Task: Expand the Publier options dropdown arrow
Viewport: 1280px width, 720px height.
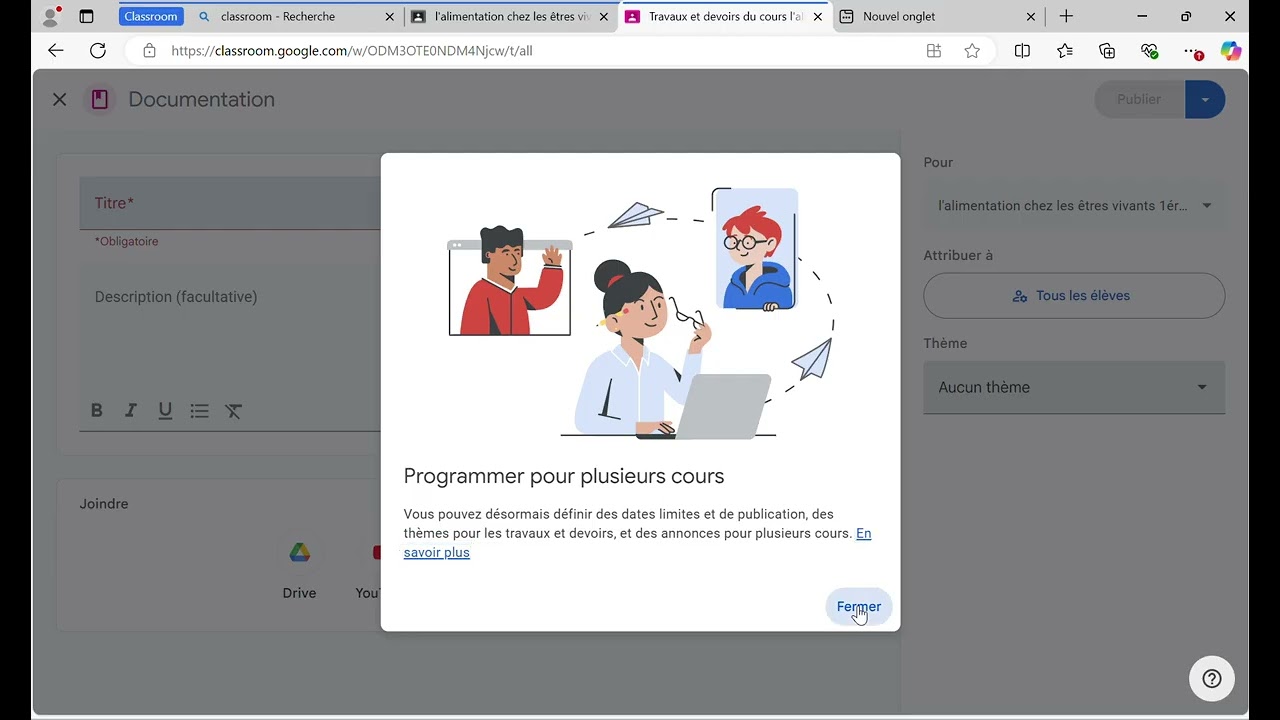Action: 1205,99
